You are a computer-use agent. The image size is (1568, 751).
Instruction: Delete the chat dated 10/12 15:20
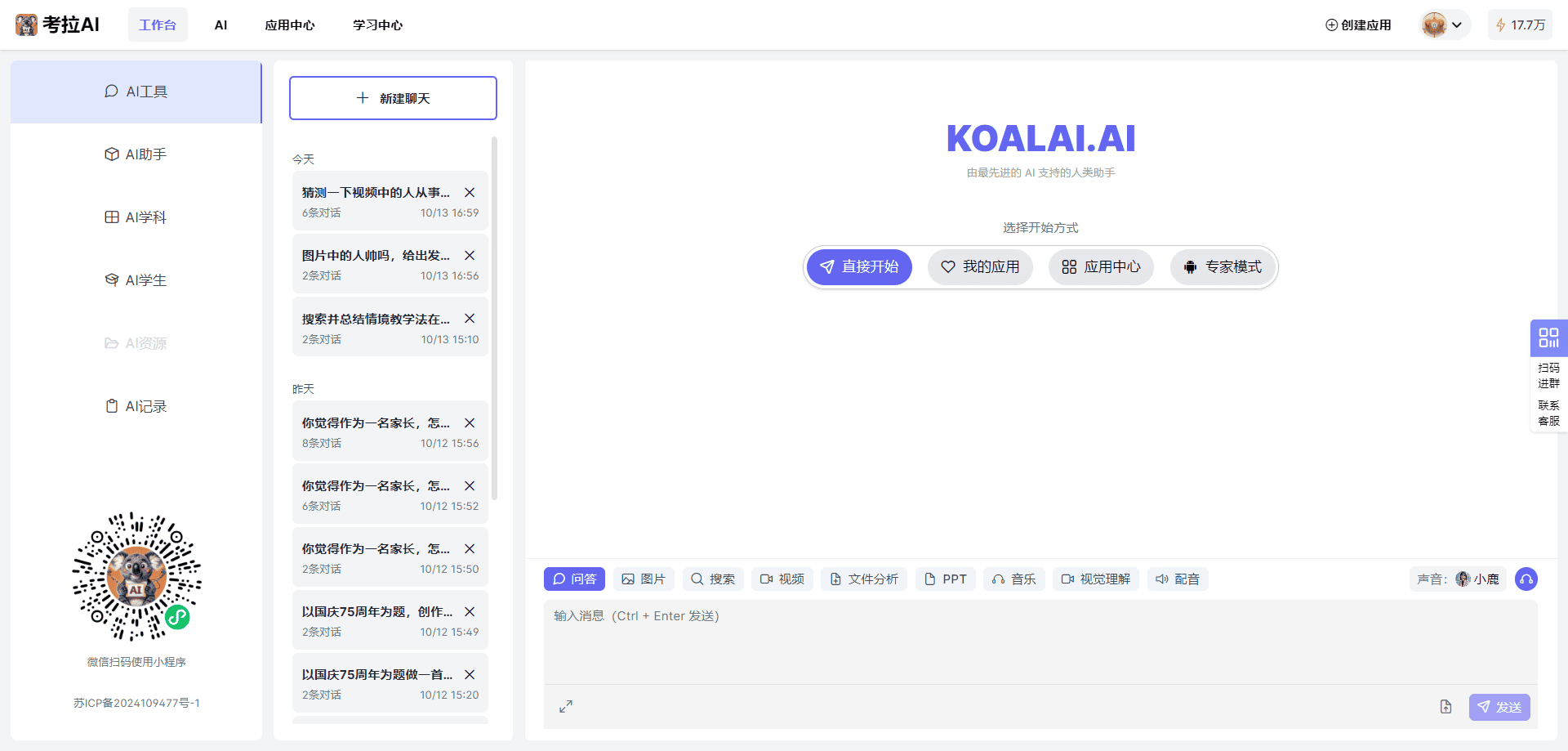tap(470, 675)
